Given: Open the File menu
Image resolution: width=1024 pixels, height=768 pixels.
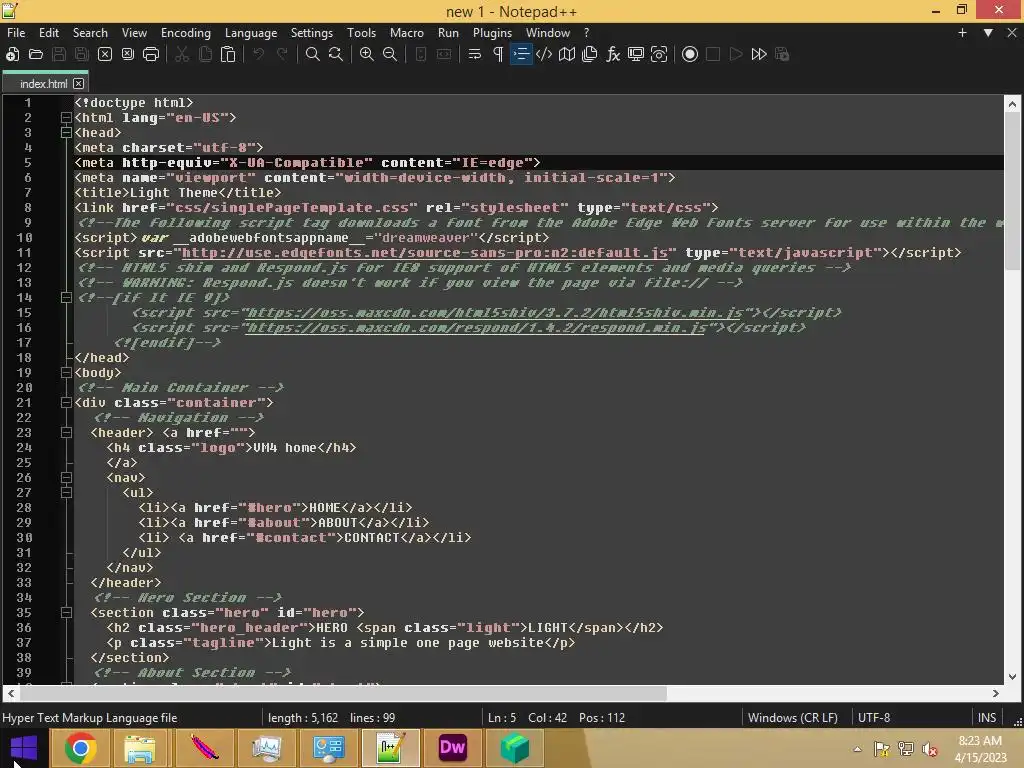Looking at the screenshot, I should 16,33.
